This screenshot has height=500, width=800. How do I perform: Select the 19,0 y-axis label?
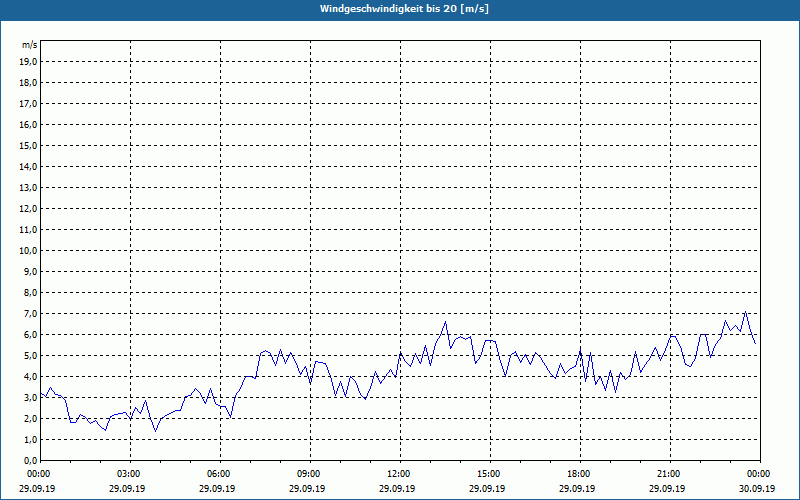29,62
